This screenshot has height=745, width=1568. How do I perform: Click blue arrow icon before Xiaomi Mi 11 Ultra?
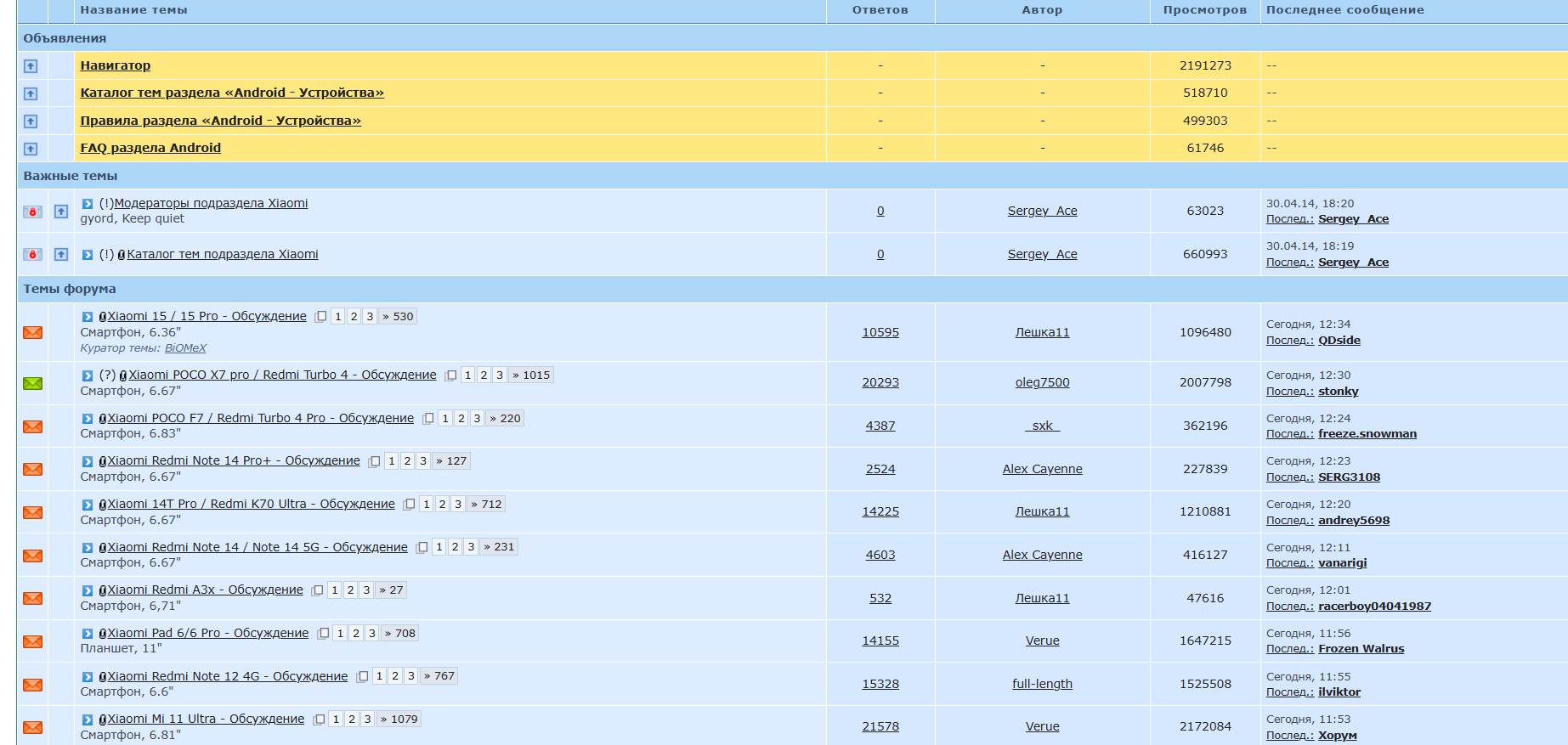point(87,720)
